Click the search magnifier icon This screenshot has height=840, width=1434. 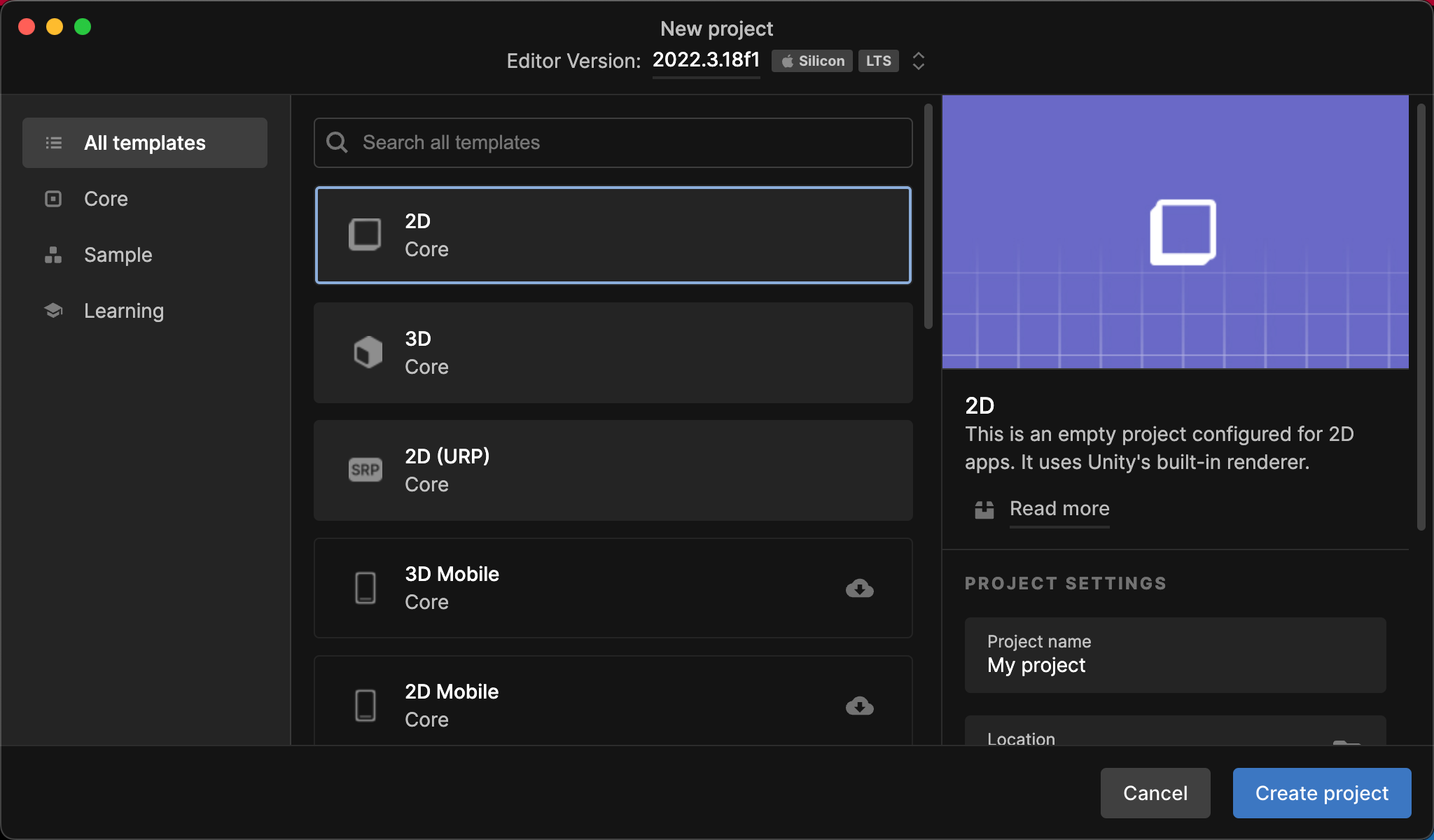tap(337, 143)
